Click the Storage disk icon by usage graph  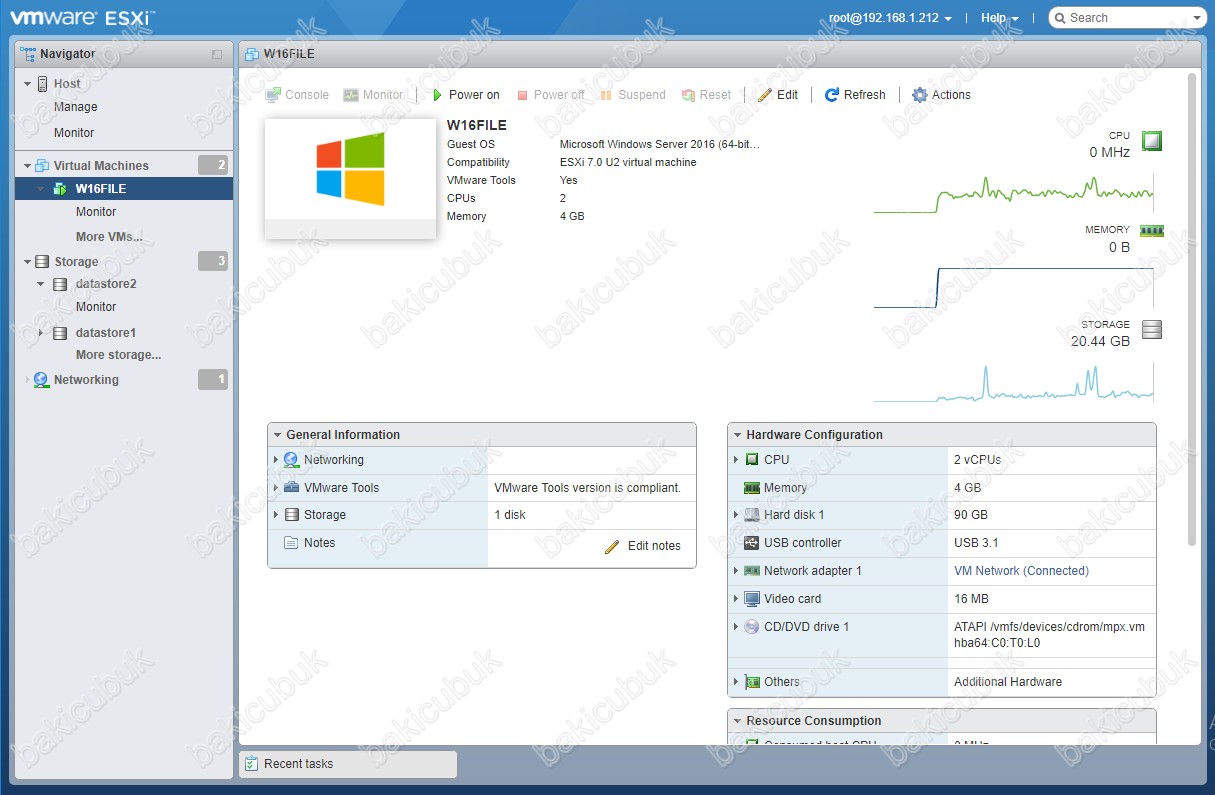1152,330
